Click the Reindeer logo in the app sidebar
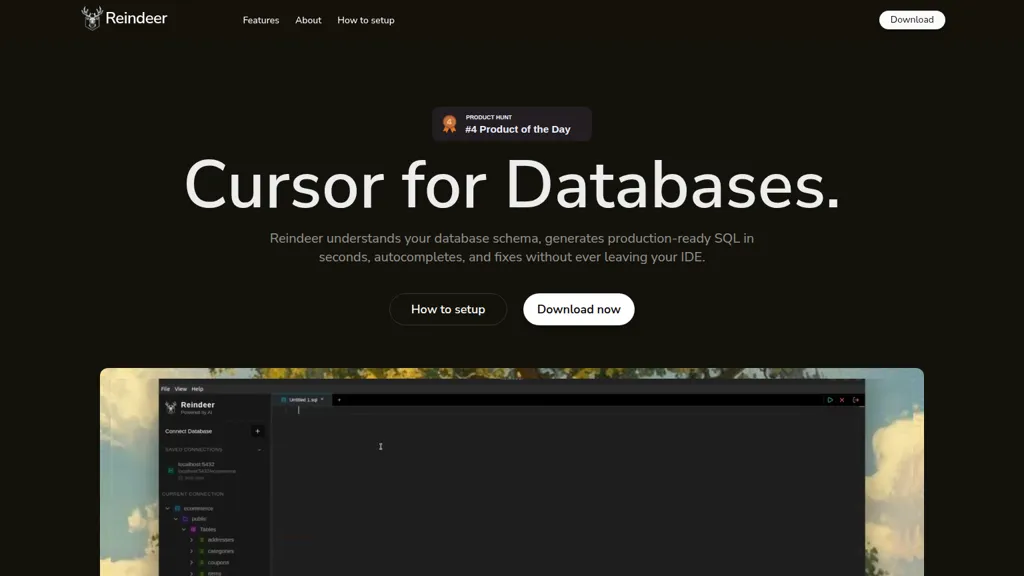Viewport: 1024px width, 576px height. click(x=170, y=408)
